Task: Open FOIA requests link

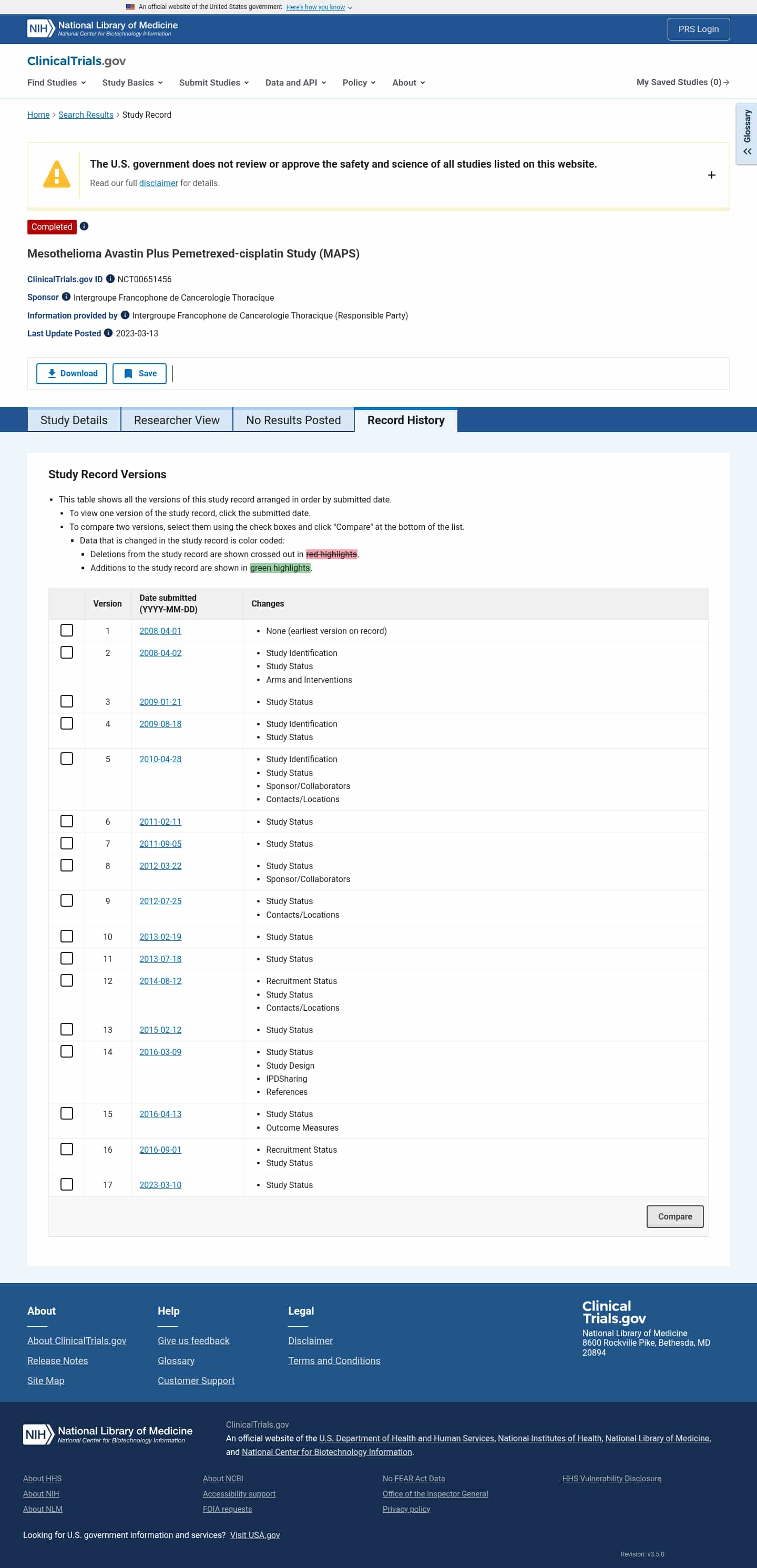Action: pos(228,1509)
